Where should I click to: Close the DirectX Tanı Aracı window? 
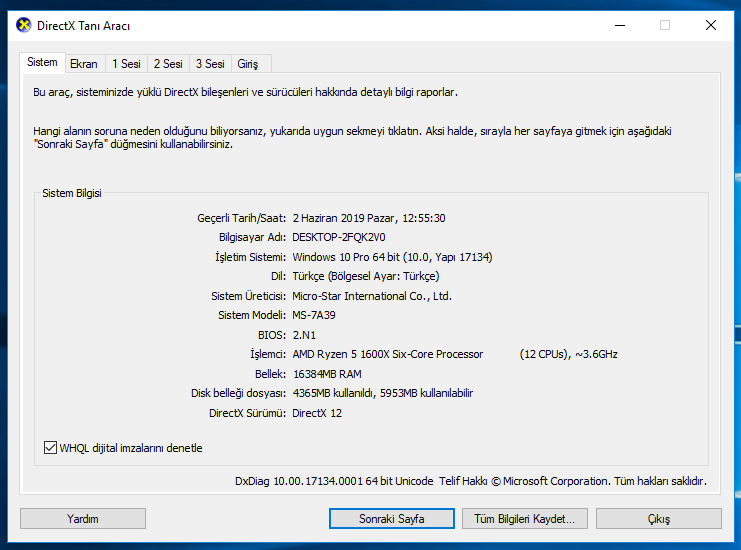711,25
